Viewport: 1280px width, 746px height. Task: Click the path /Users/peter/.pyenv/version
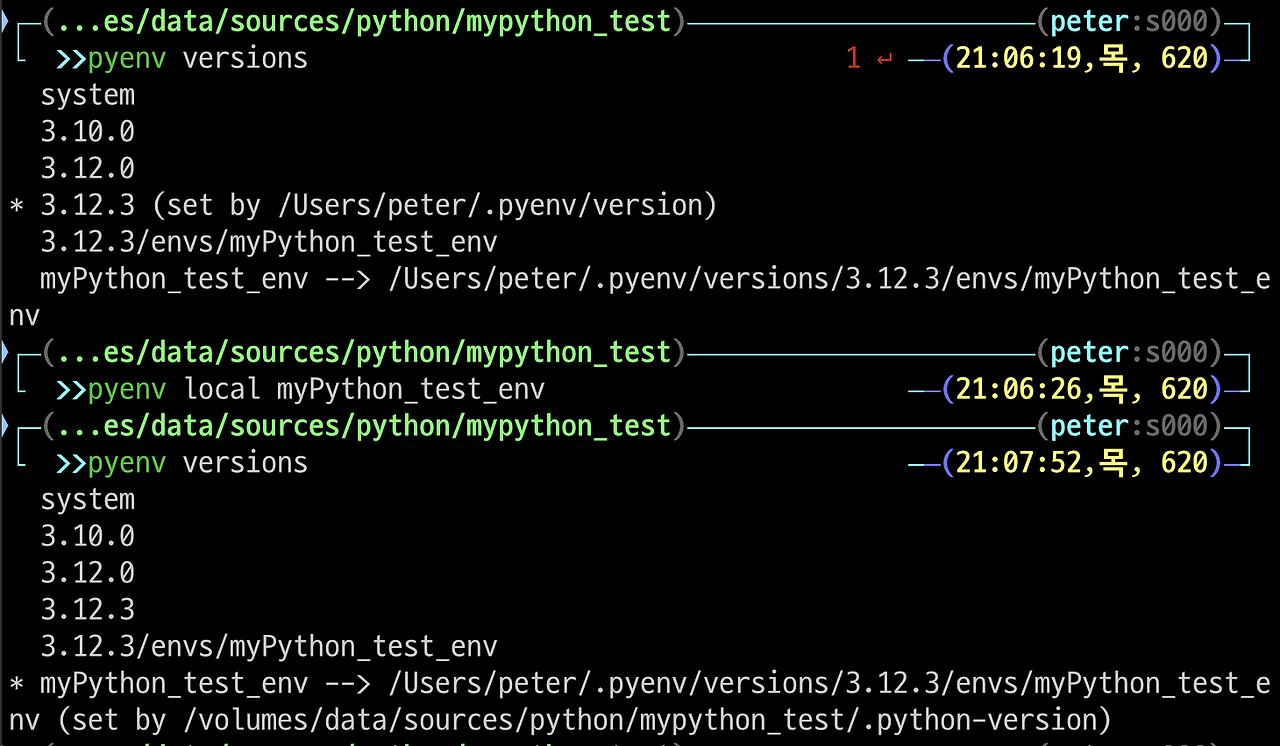(x=490, y=206)
